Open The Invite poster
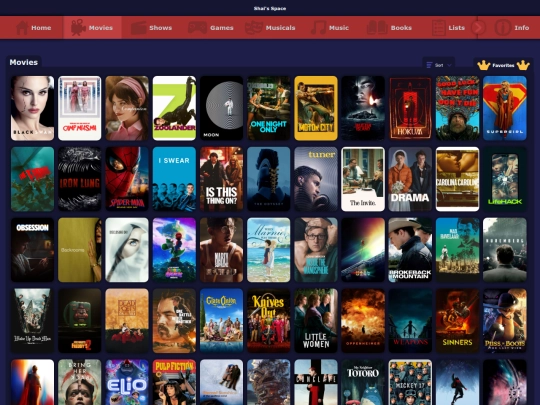 363,179
